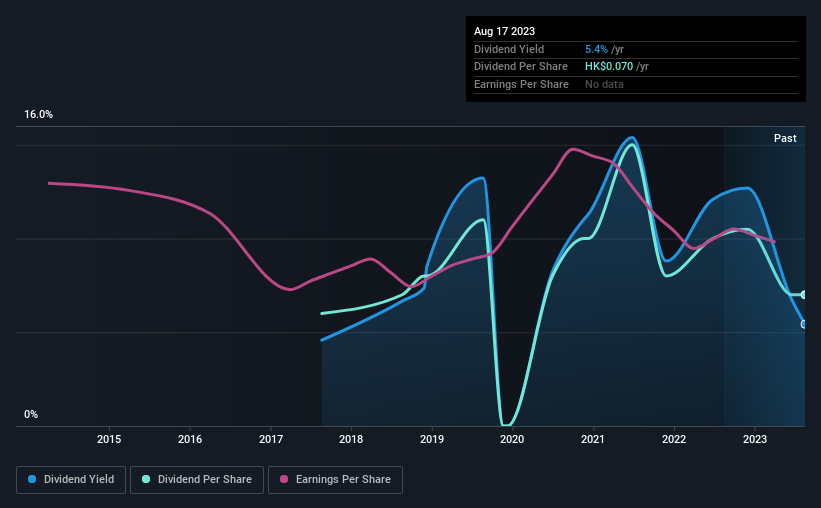Click the 2021 x-axis label
The image size is (821, 508).
593,439
